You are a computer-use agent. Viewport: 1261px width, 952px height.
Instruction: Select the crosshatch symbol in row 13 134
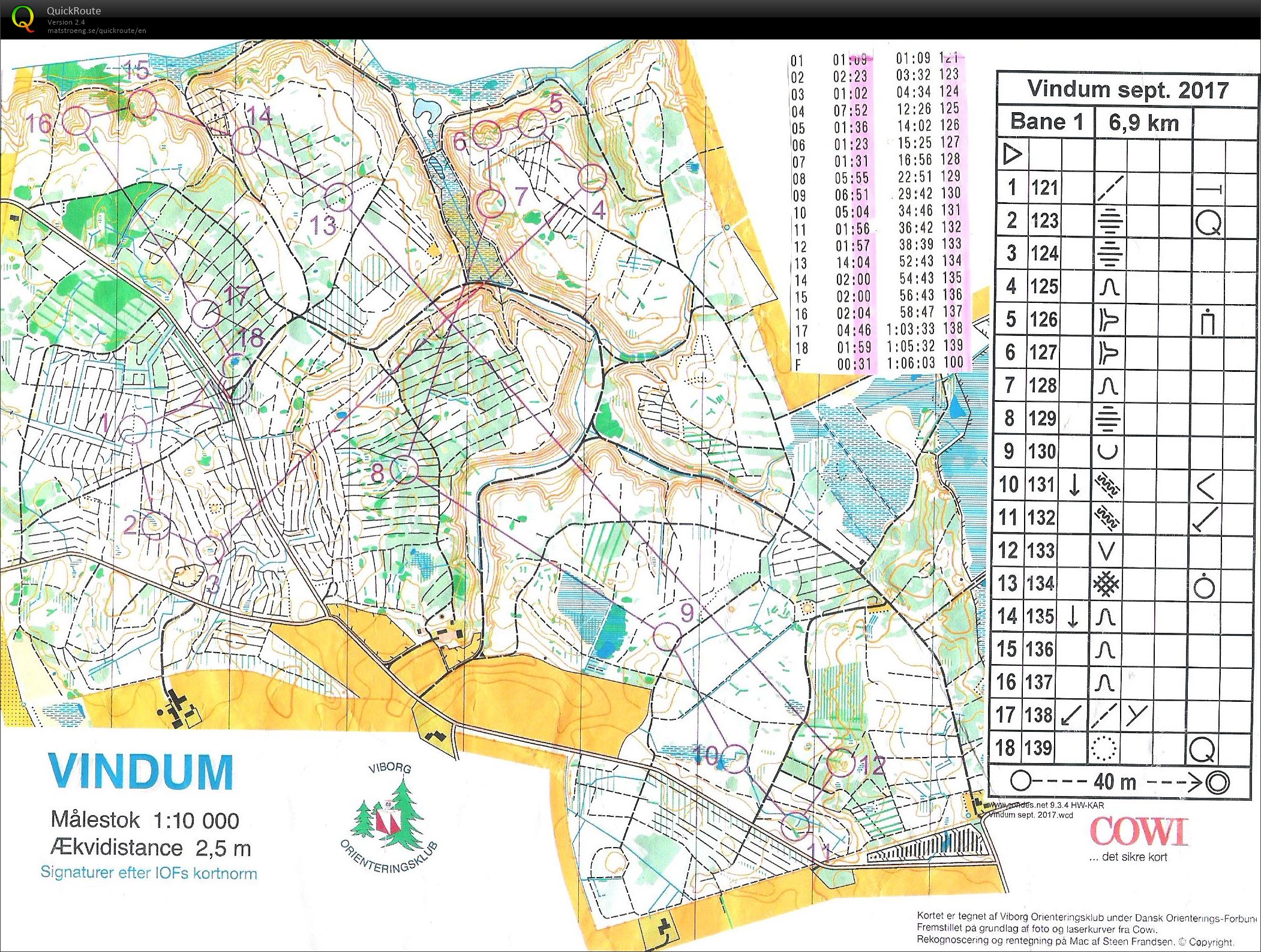1106,584
